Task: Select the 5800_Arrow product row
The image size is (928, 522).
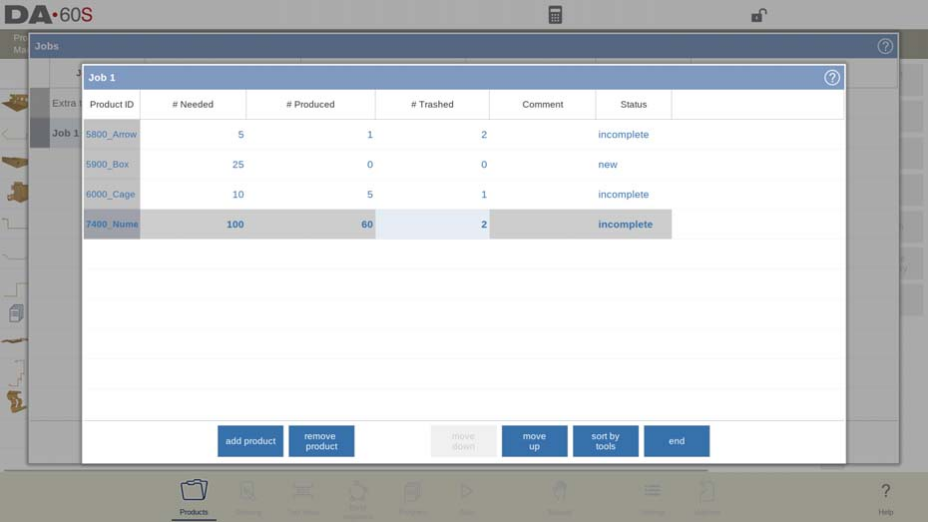Action: pos(111,135)
